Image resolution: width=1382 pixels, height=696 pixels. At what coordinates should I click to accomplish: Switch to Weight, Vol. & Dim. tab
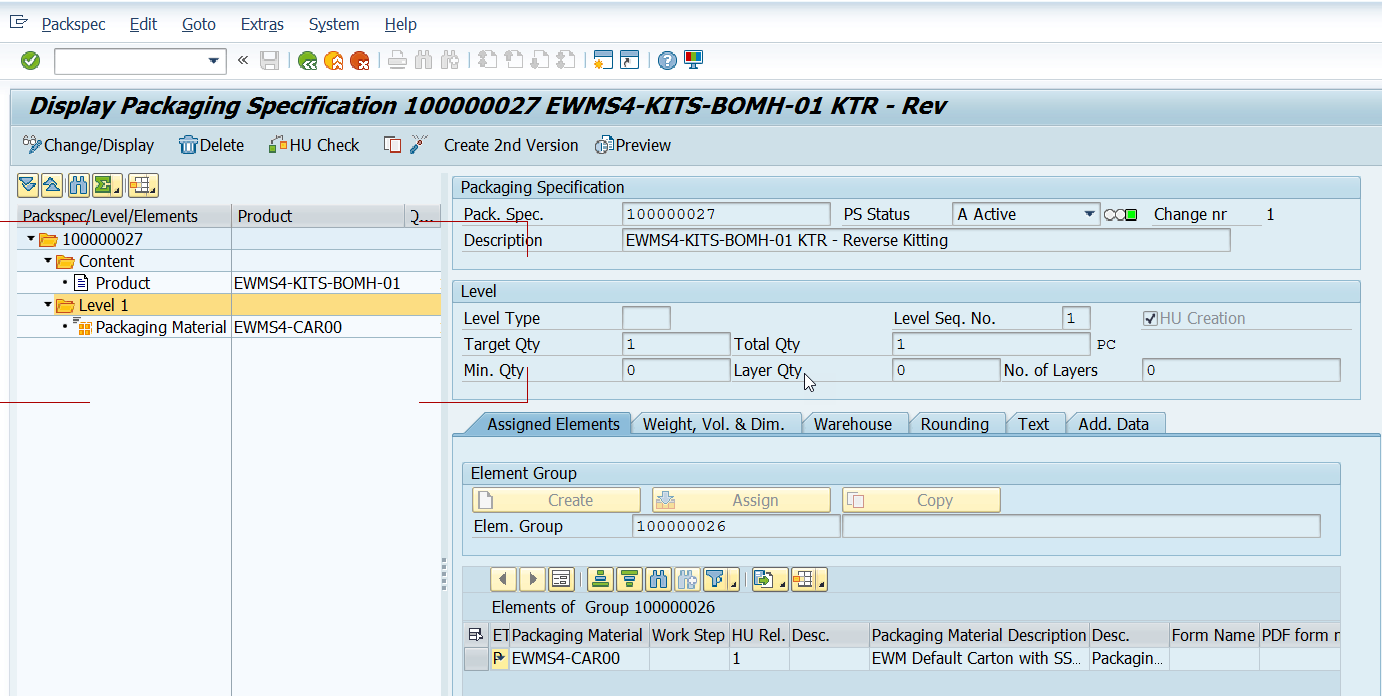tap(714, 424)
